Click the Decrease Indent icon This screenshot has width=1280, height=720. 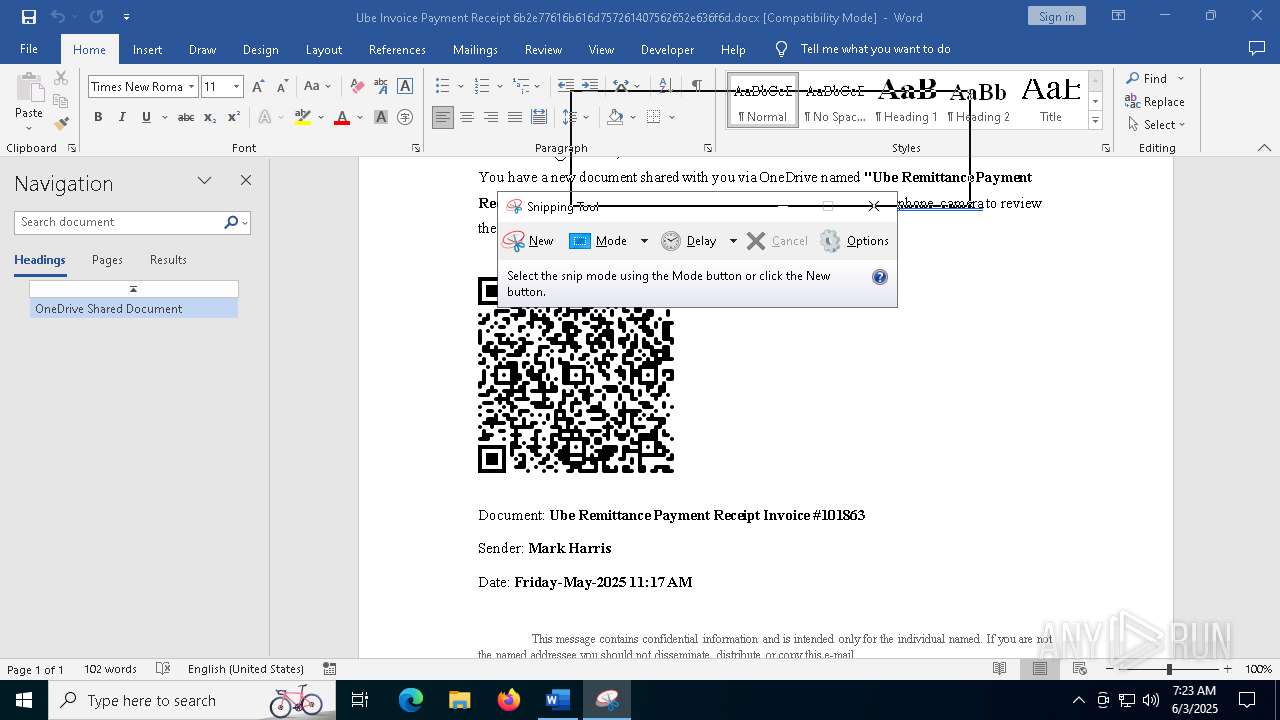(x=566, y=86)
